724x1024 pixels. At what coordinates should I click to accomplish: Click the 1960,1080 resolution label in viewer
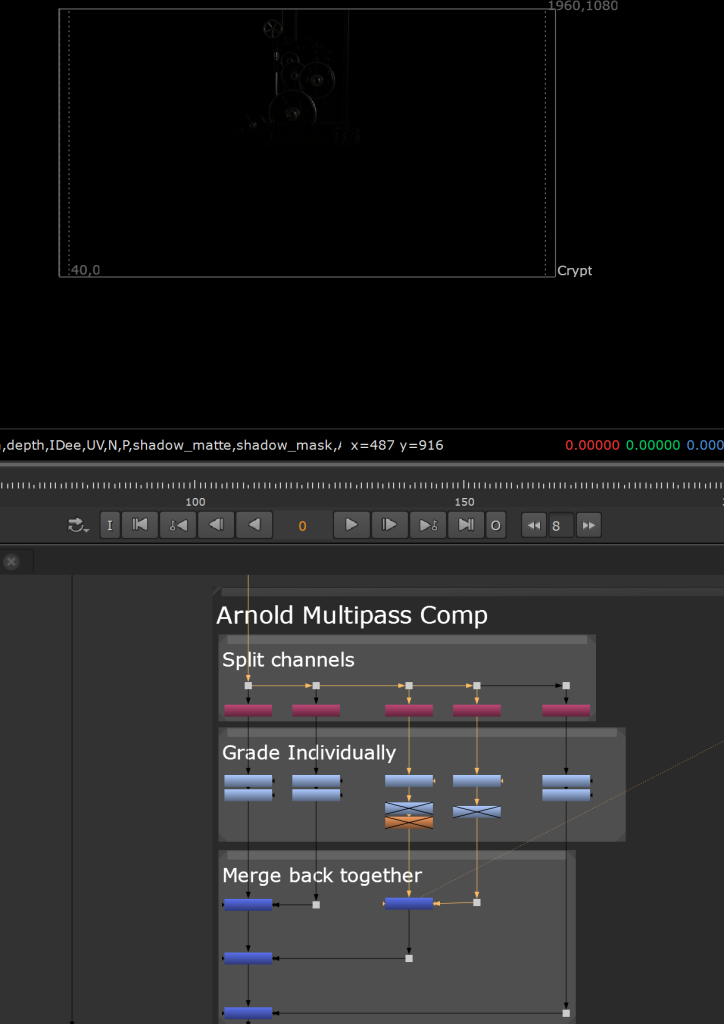point(582,6)
